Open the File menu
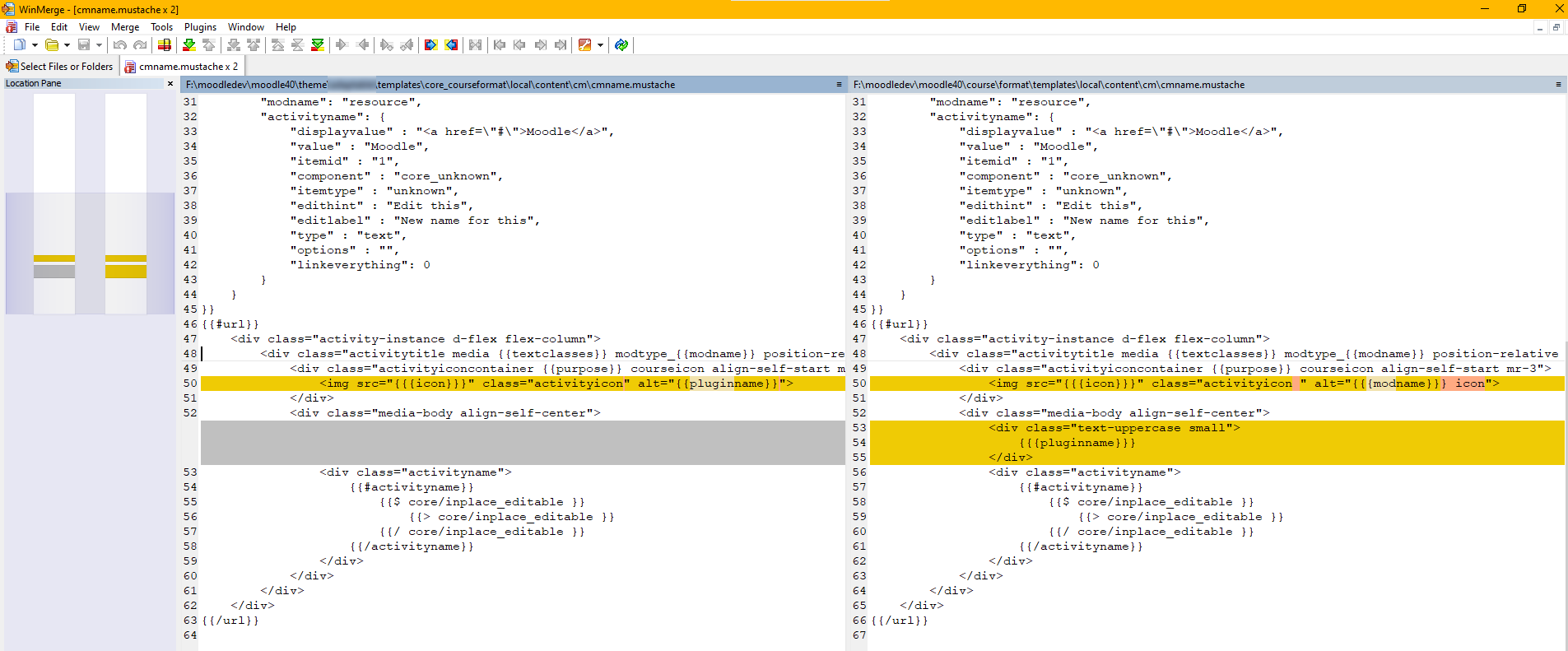Screen dimensions: 1568x651 pos(32,27)
